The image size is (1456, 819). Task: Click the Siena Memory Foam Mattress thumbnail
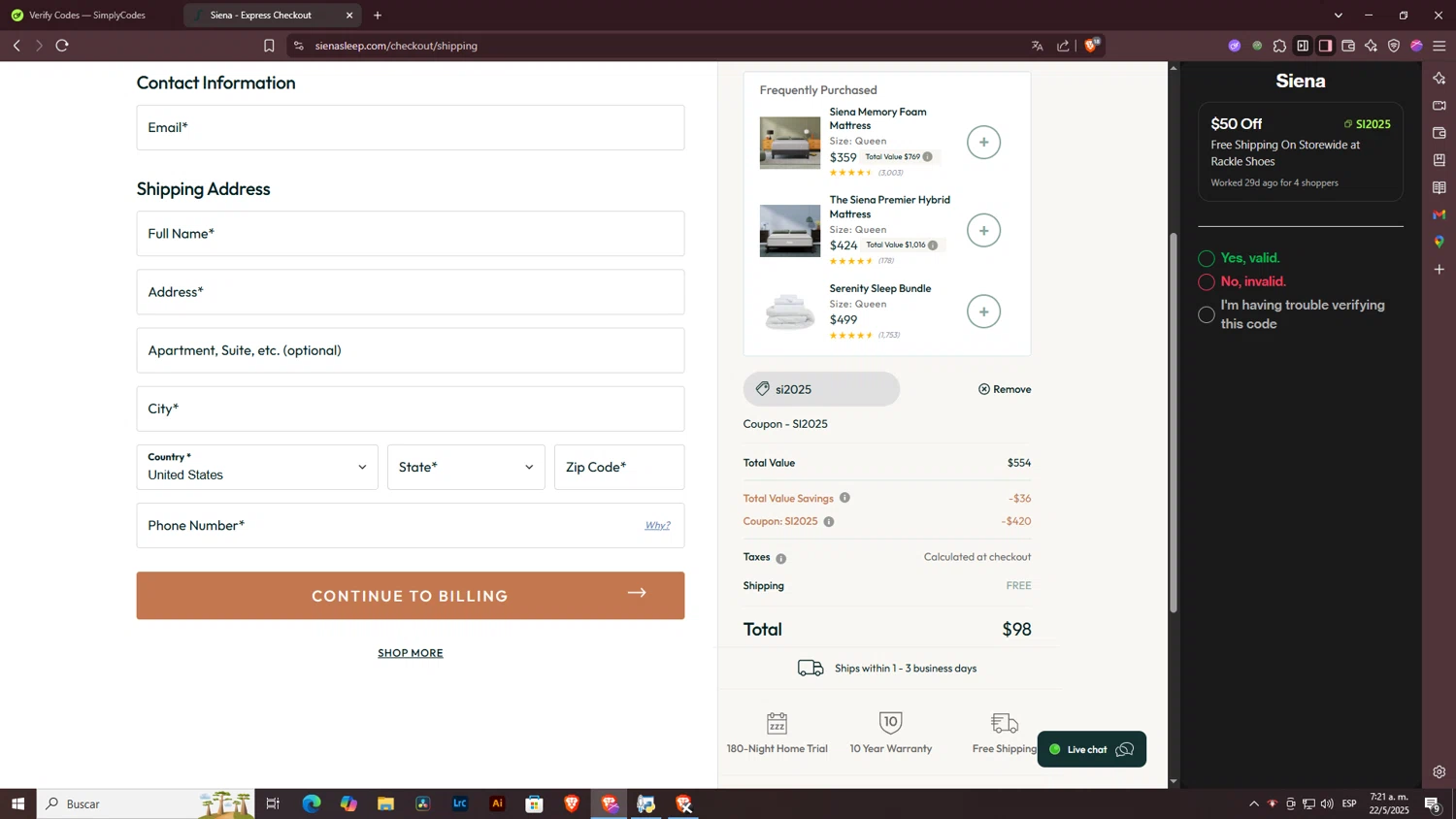[x=790, y=143]
